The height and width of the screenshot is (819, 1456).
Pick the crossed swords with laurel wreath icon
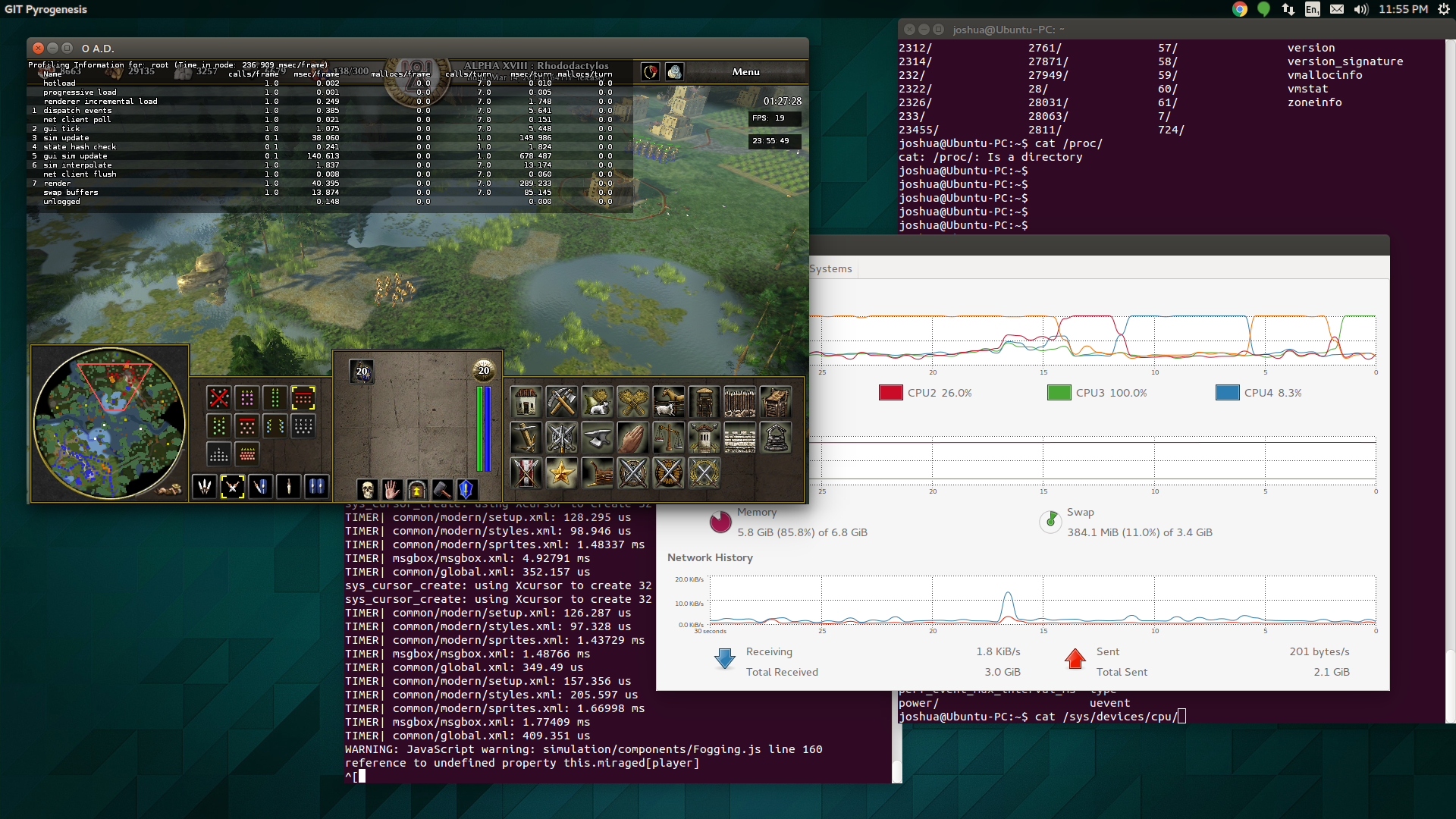(704, 473)
